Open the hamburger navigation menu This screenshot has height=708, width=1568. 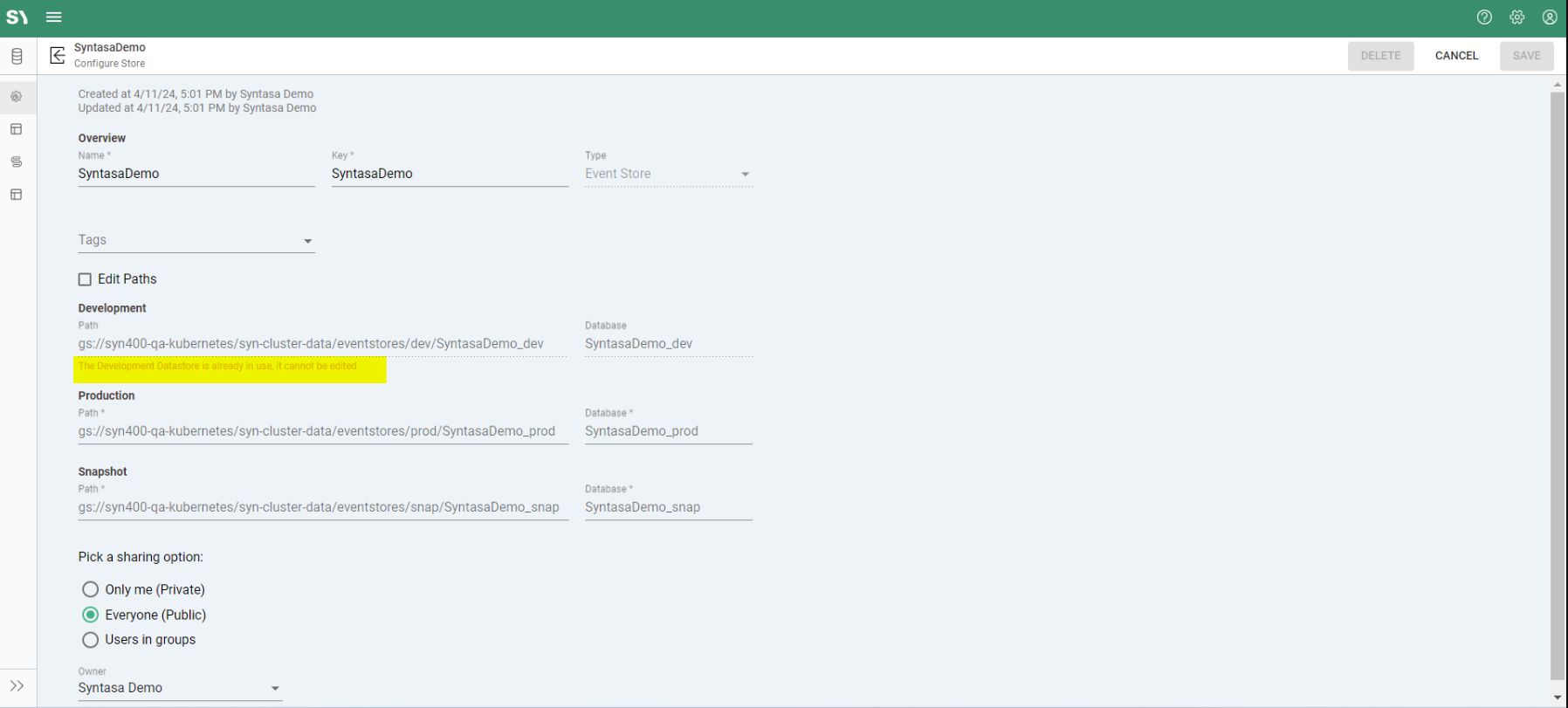click(54, 17)
